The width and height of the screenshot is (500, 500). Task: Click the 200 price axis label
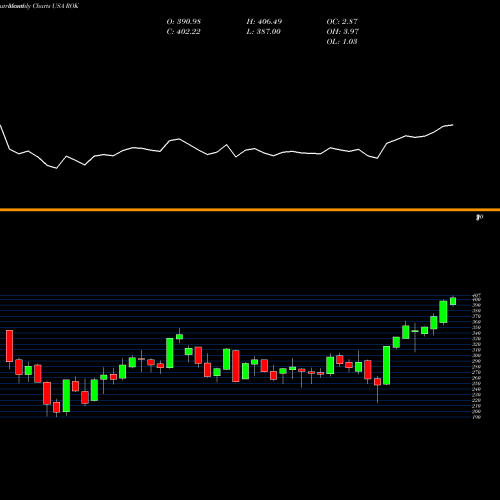[477, 411]
